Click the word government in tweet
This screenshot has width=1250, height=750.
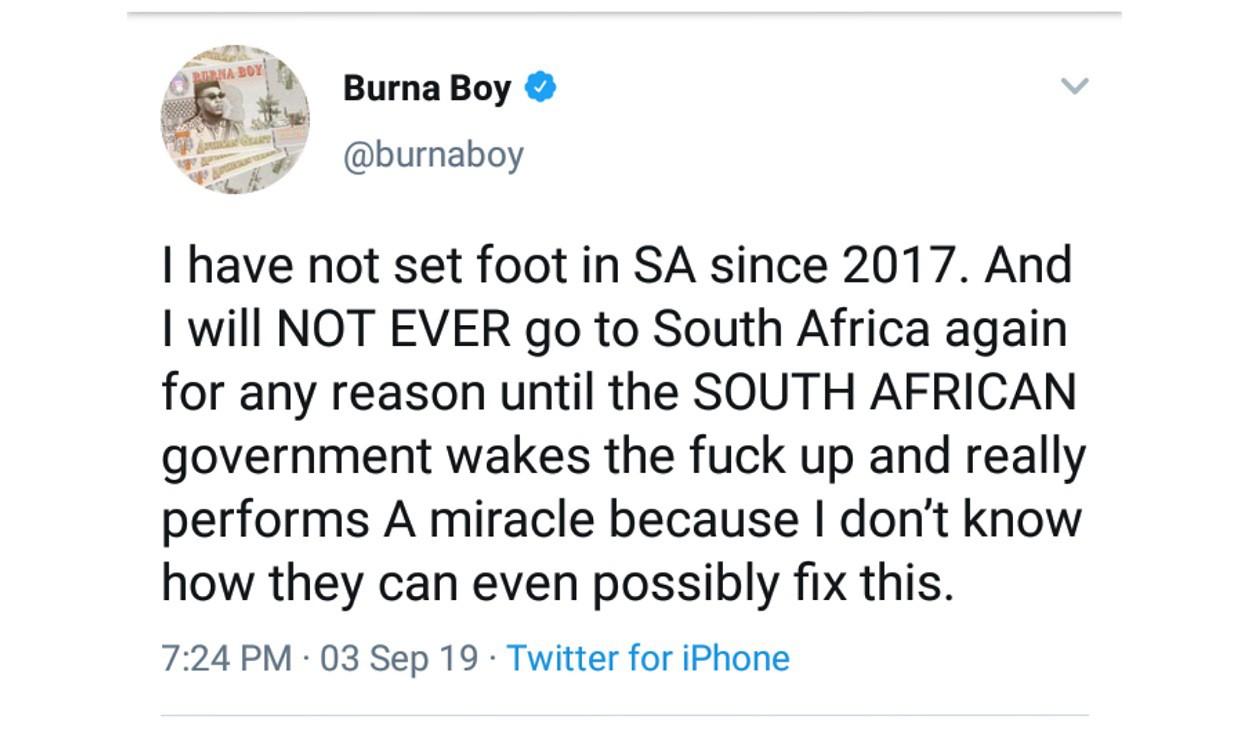tap(297, 456)
